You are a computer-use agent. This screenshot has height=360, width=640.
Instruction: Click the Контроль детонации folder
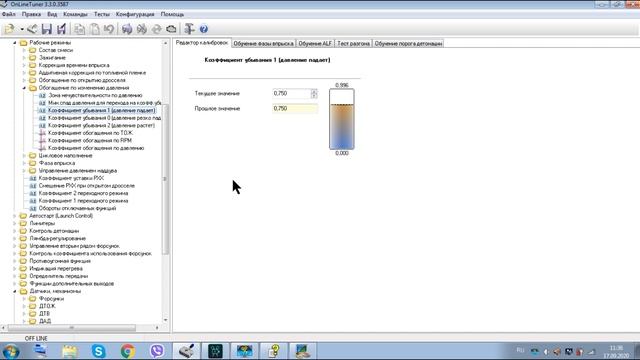click(x=54, y=231)
